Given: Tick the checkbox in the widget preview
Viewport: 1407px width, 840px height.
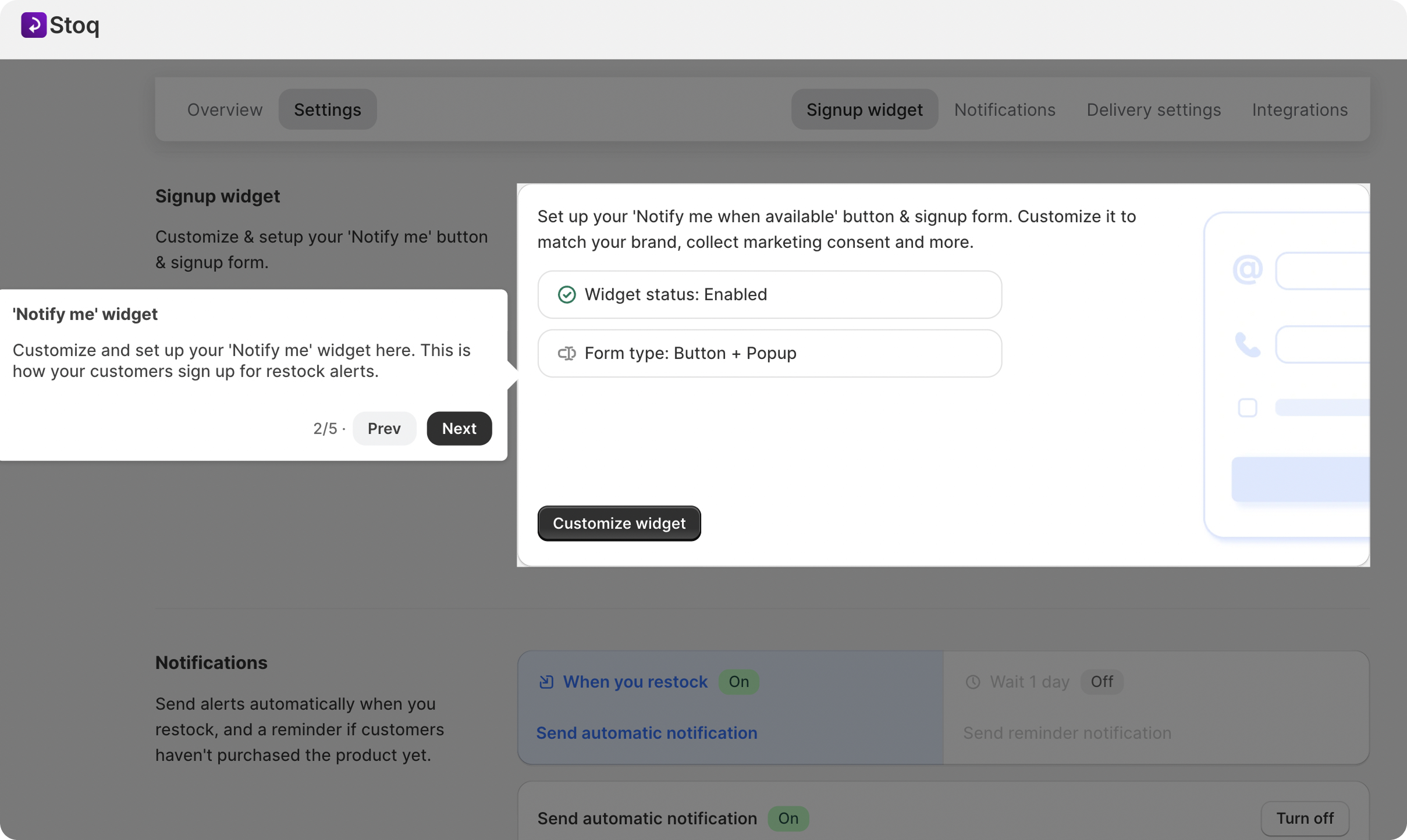Looking at the screenshot, I should pyautogui.click(x=1248, y=407).
